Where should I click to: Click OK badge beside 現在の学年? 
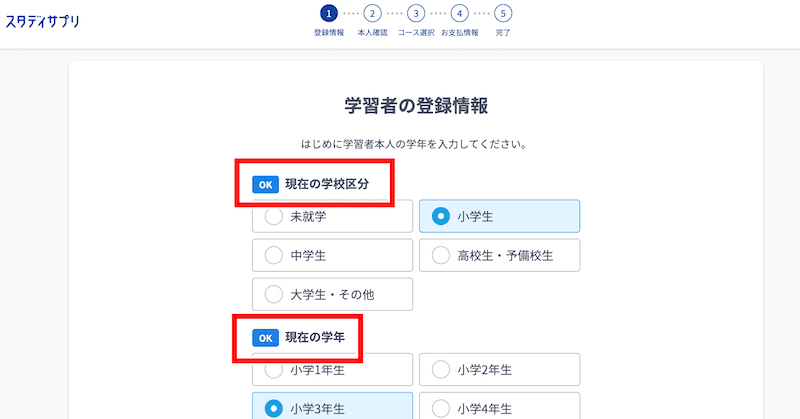pos(265,338)
